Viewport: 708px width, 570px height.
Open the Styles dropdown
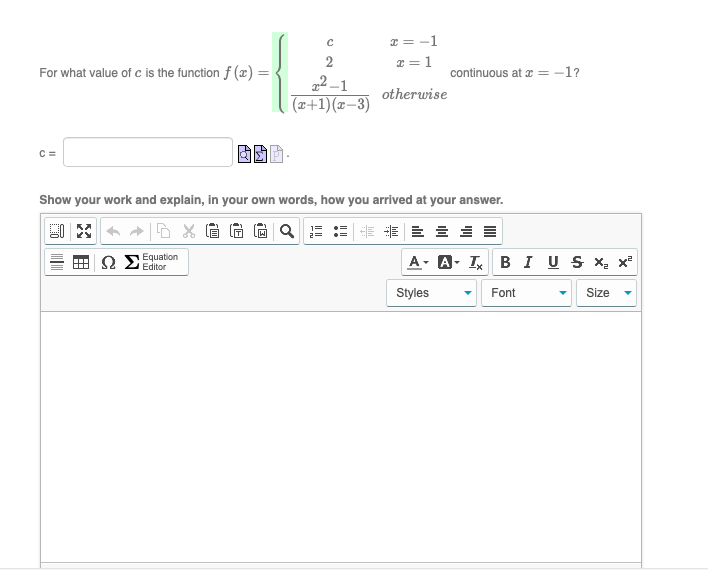click(x=432, y=293)
